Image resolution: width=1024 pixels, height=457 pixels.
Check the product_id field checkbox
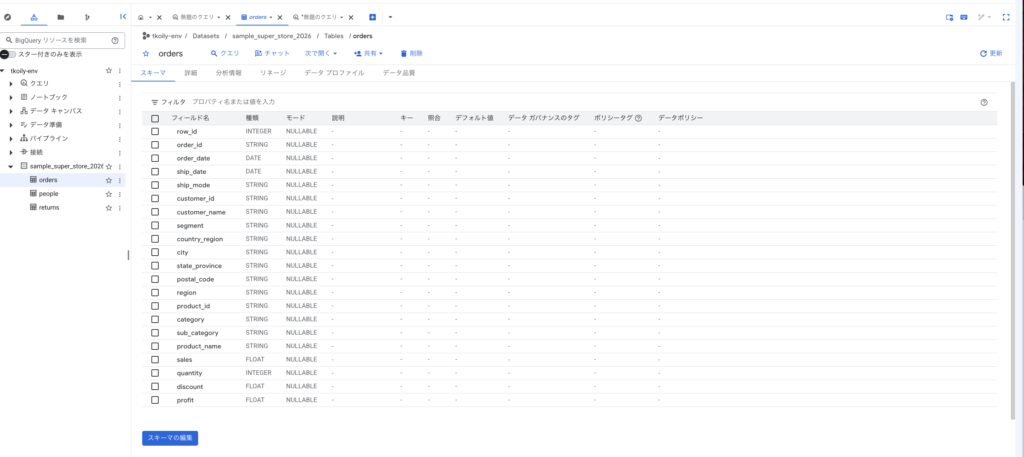155,306
